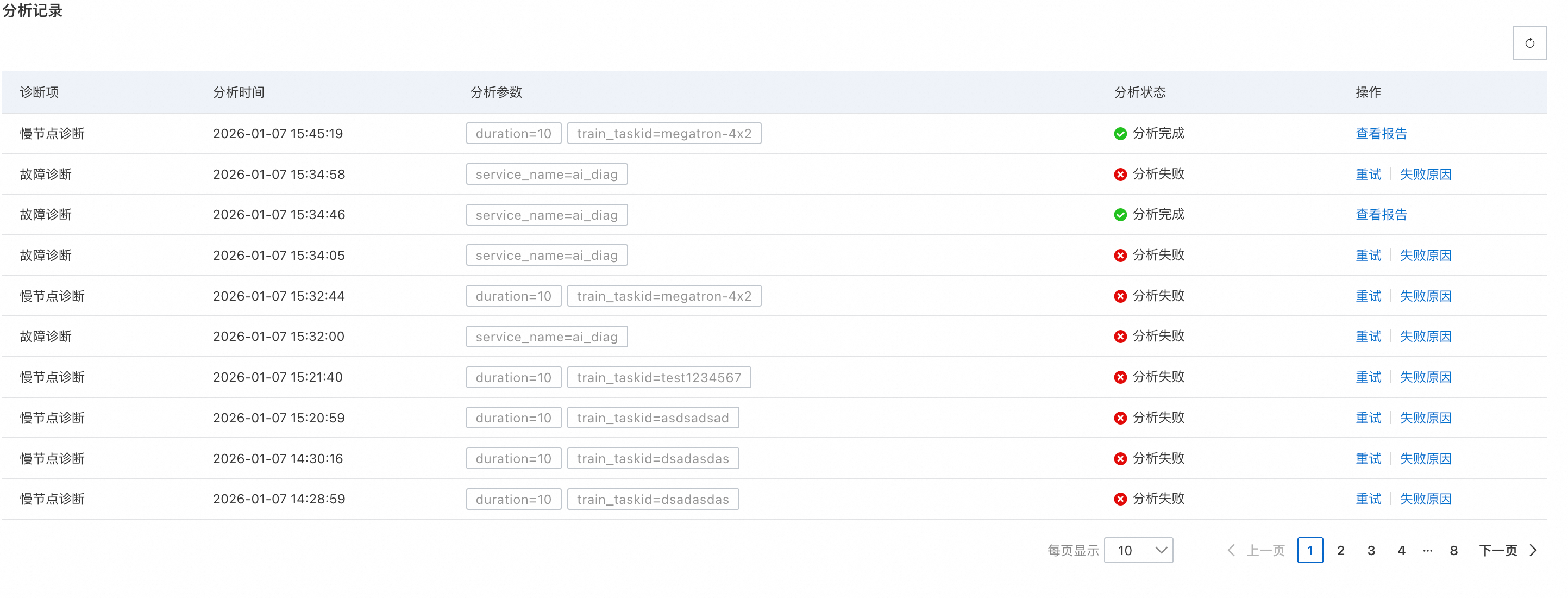
Task: Click next page right chevron arrow
Action: (1534, 551)
